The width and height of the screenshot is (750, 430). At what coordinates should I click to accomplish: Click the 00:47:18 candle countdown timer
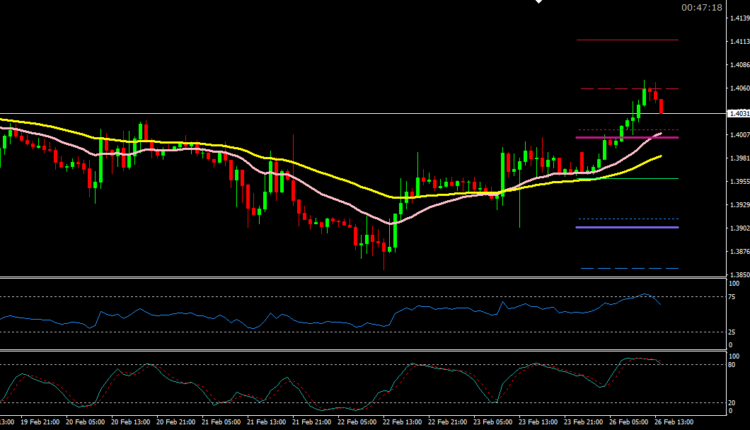(x=701, y=7)
